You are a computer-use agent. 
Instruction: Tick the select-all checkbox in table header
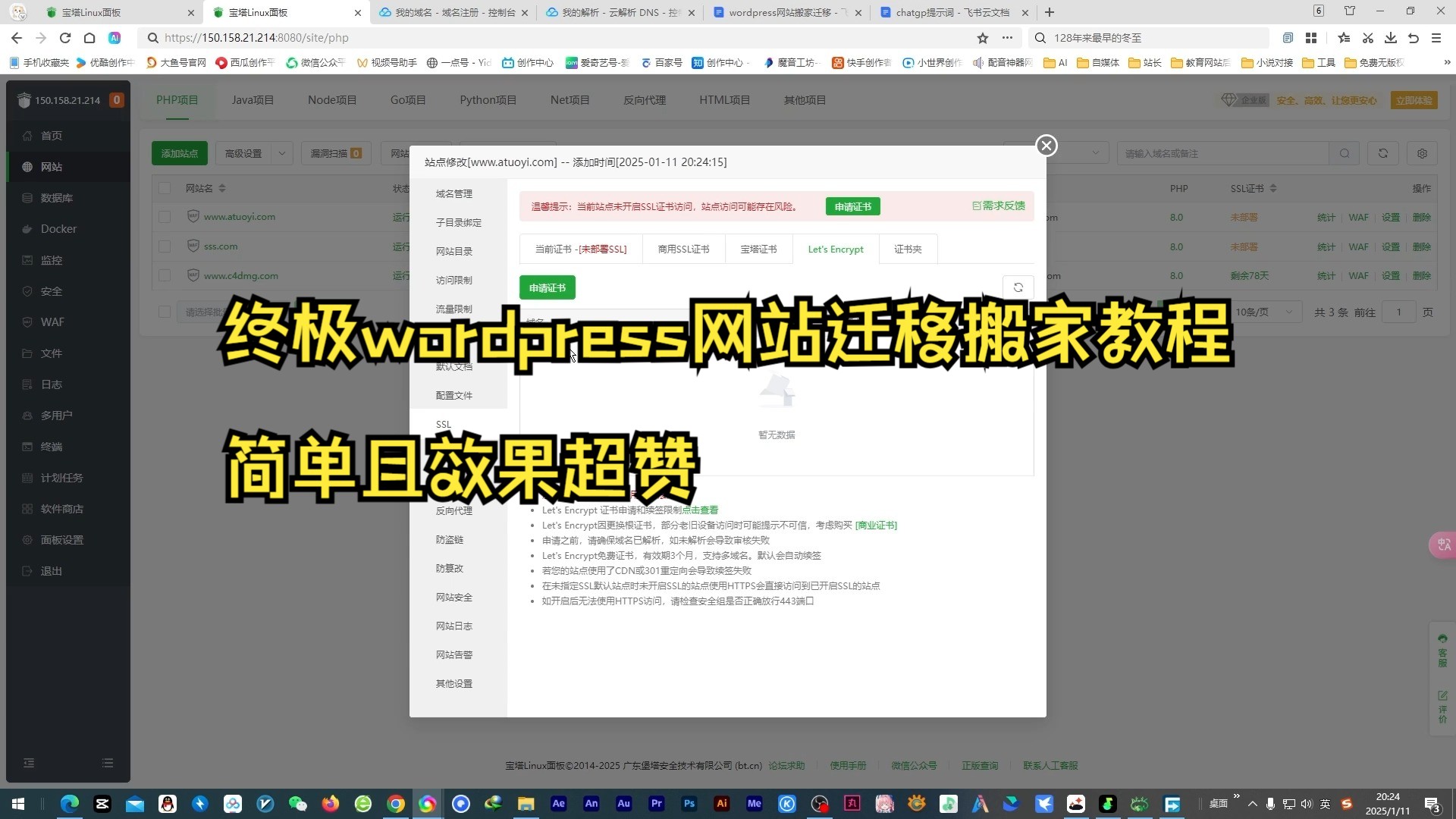click(x=165, y=188)
